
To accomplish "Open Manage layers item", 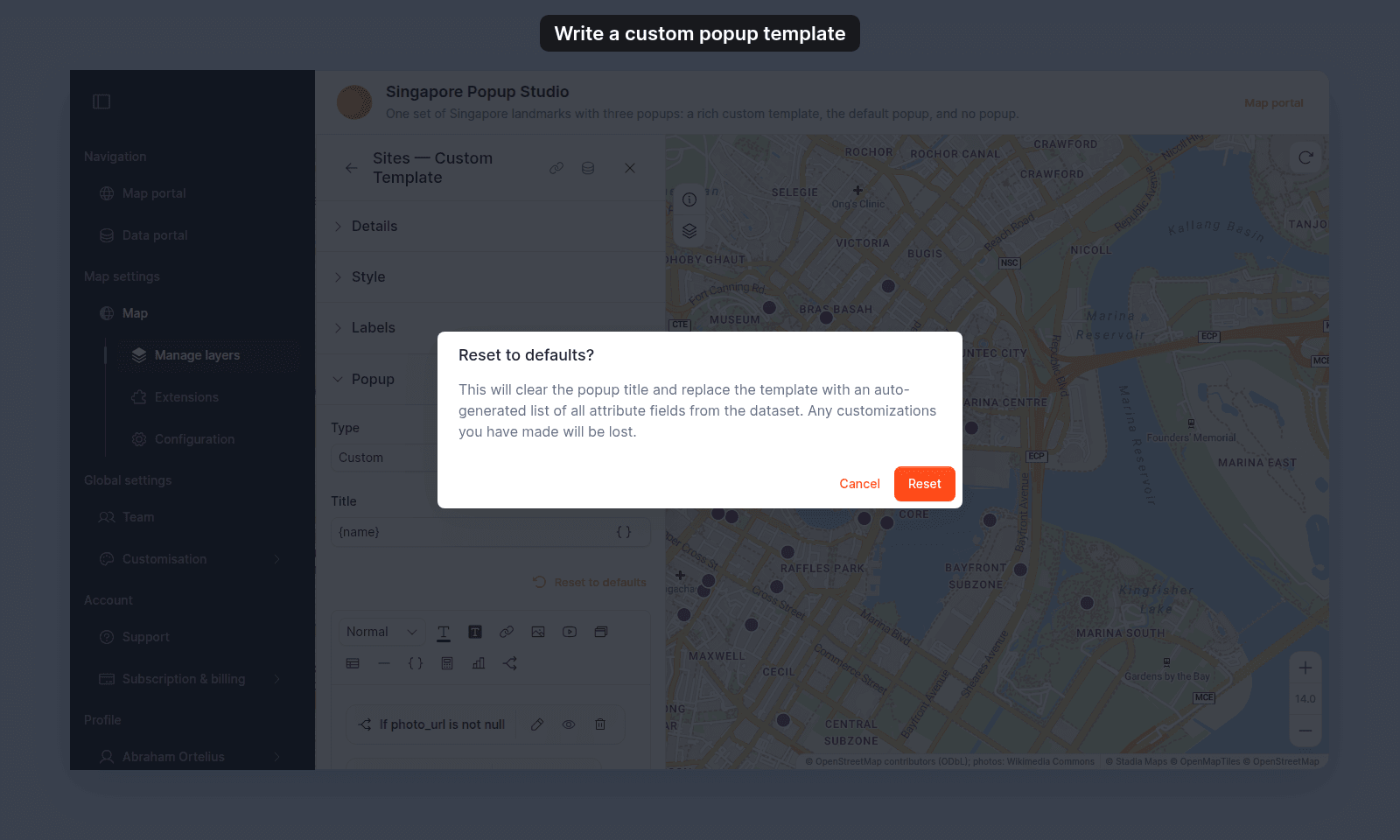I will tap(197, 355).
